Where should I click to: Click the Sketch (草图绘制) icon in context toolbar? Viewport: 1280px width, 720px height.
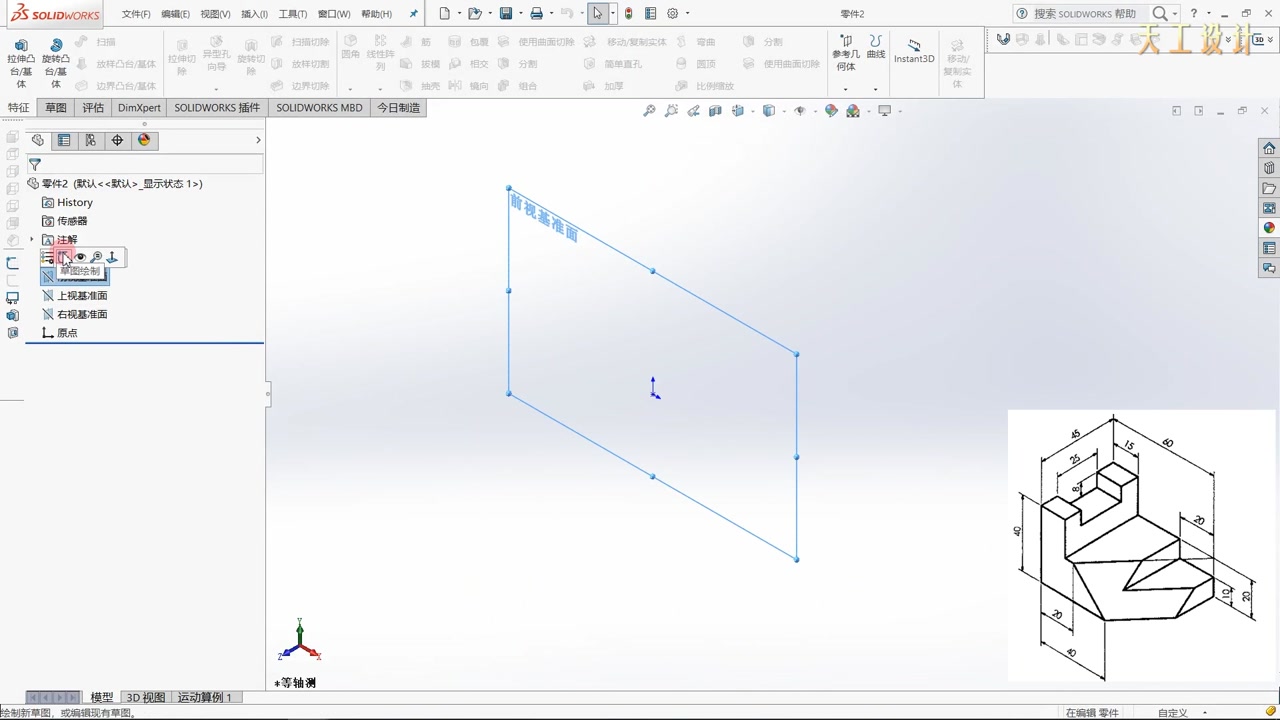point(64,257)
